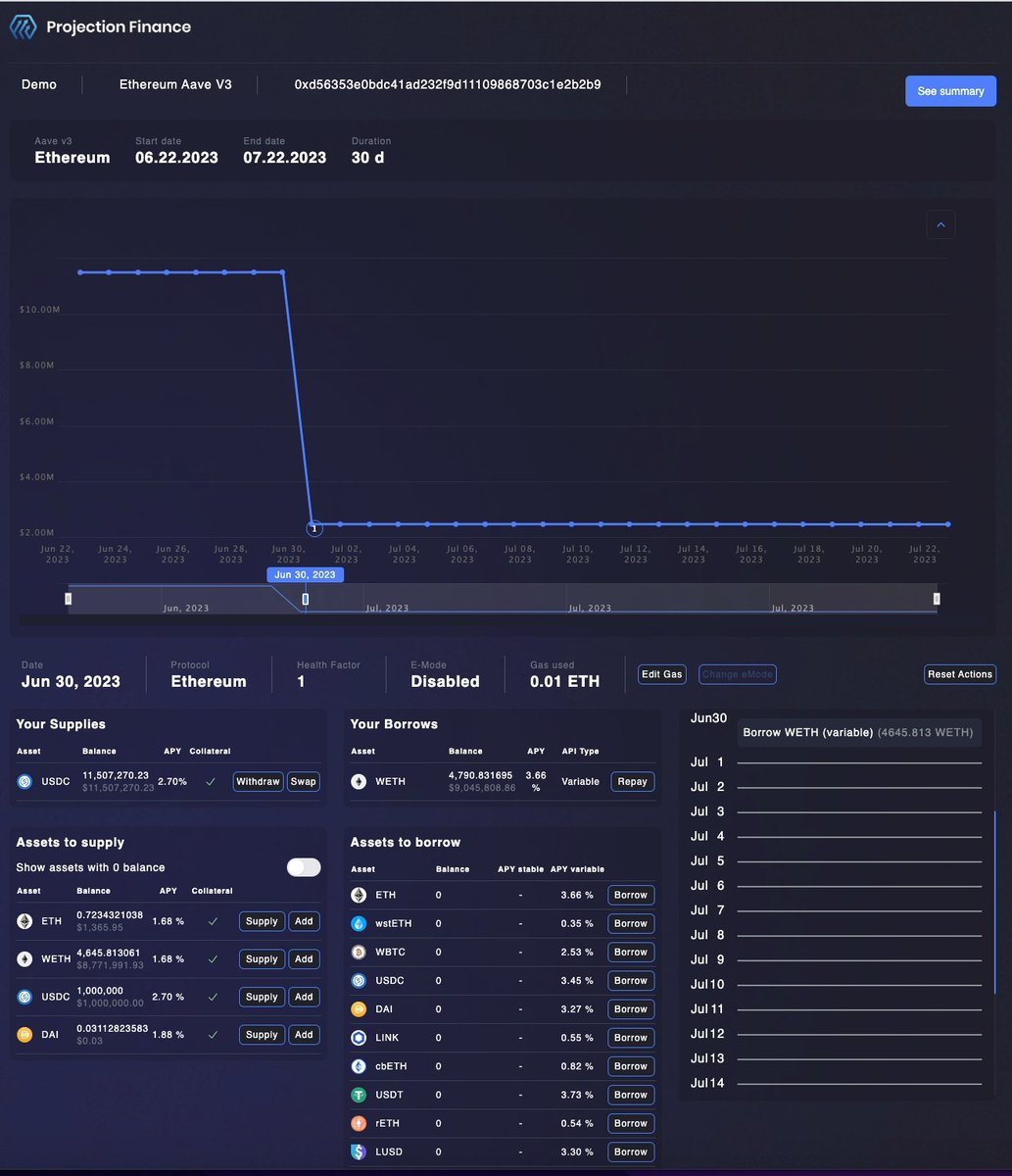The image size is (1012, 1176).
Task: Click the DAI icon in Assets to supply
Action: 24,1035
